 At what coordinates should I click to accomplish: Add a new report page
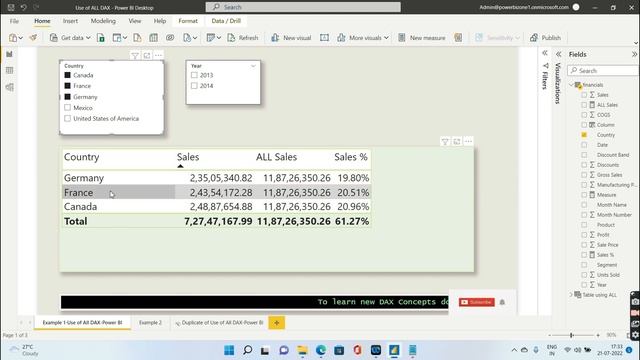point(277,323)
